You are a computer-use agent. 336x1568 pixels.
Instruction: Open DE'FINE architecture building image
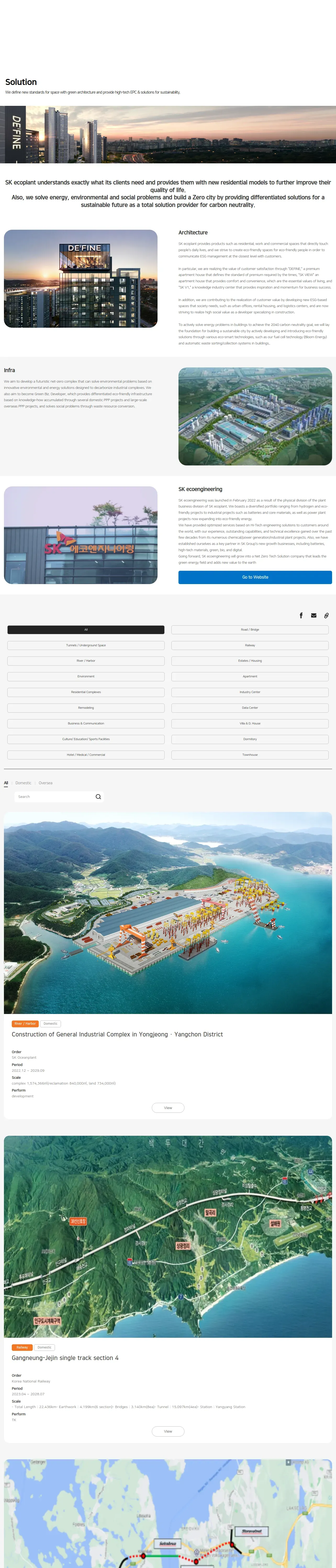81,279
